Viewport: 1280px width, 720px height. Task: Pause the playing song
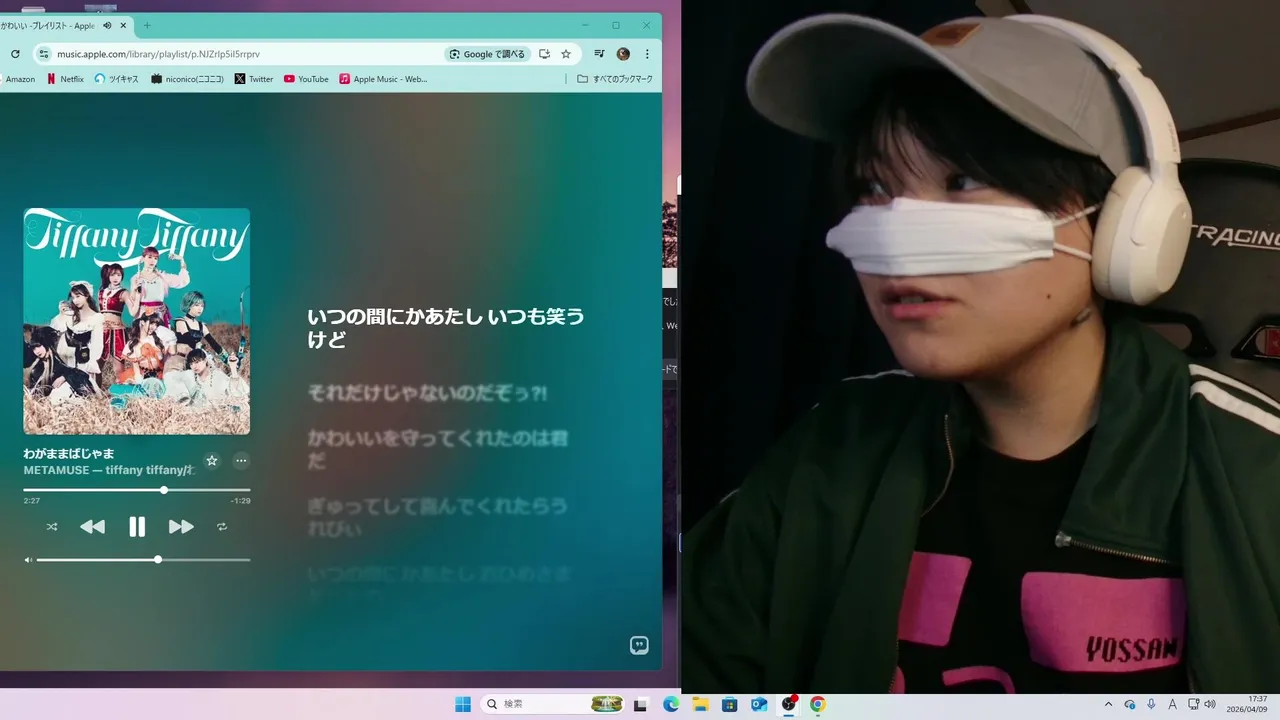coord(137,527)
